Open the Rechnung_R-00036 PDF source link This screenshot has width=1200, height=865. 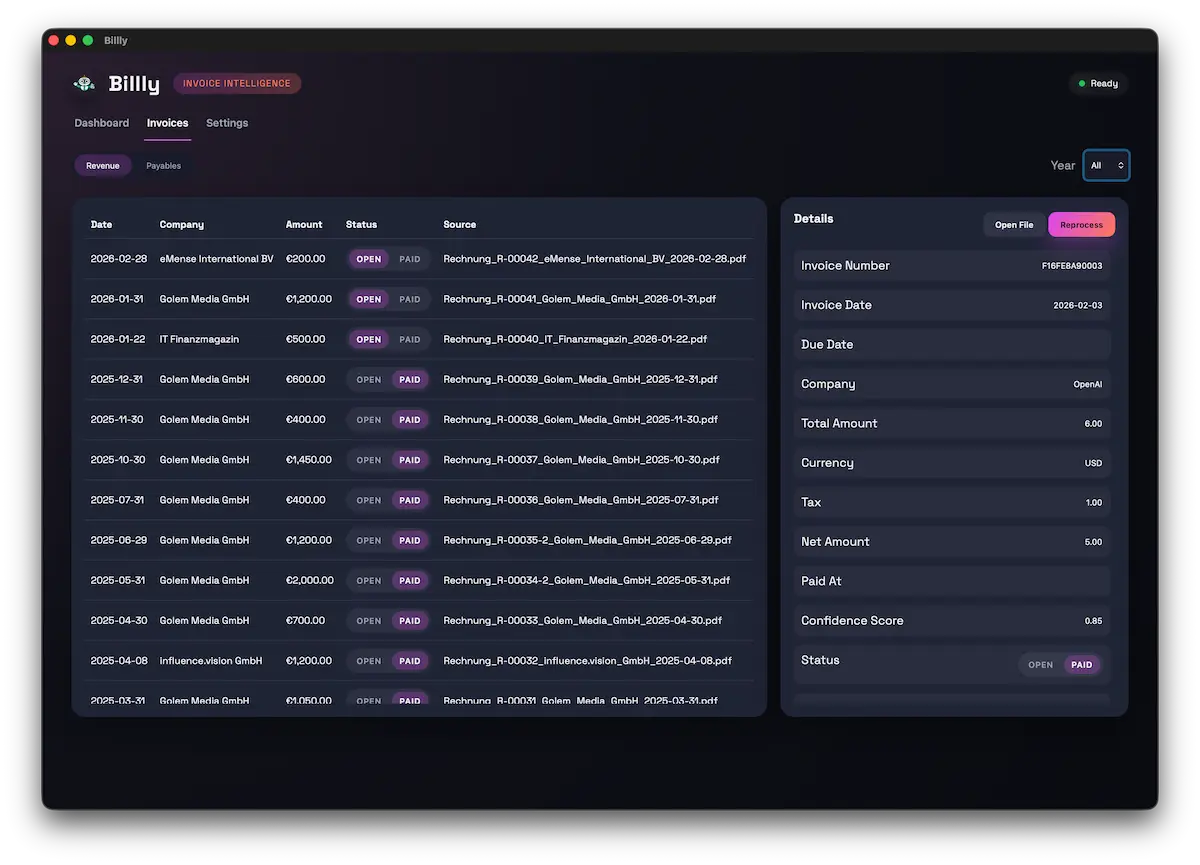(x=581, y=499)
